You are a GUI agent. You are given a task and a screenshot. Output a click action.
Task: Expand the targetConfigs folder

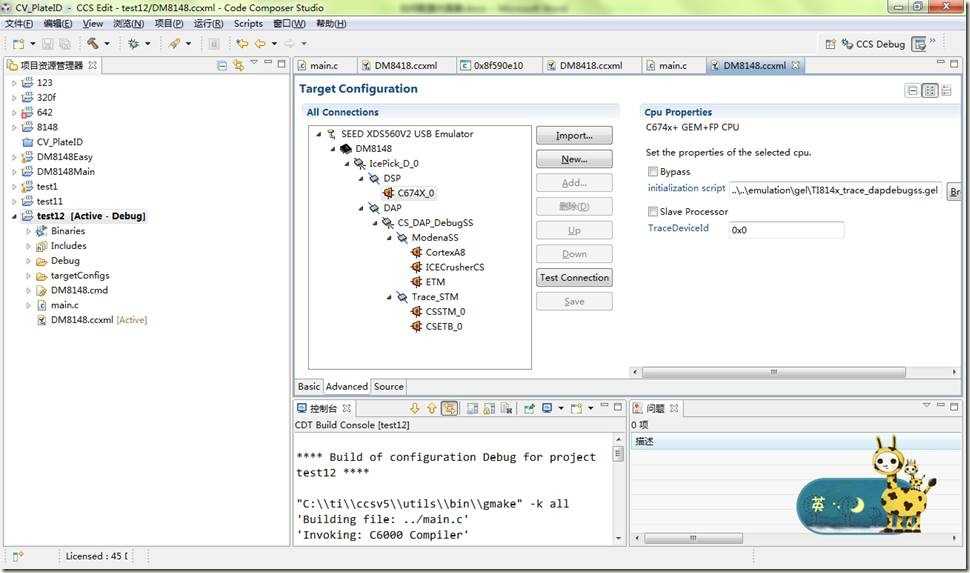(28, 276)
